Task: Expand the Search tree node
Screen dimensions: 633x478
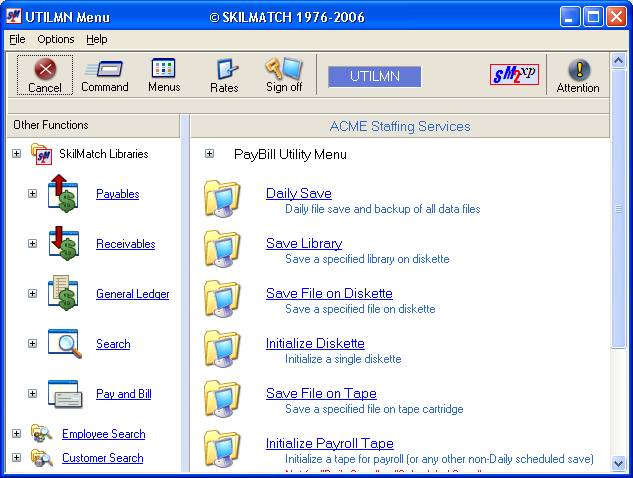Action: (x=33, y=344)
